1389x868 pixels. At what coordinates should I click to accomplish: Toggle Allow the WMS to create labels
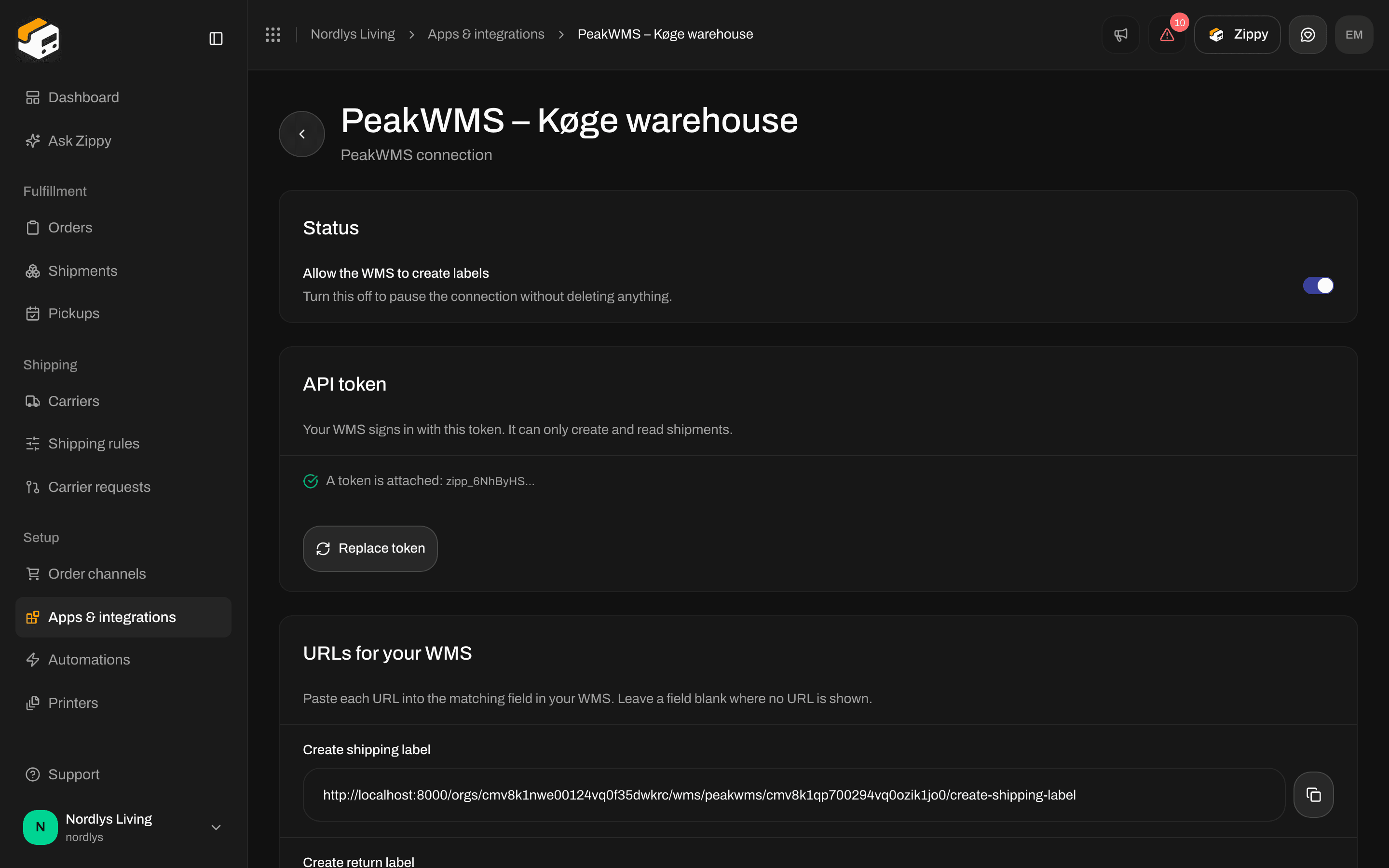coord(1318,285)
